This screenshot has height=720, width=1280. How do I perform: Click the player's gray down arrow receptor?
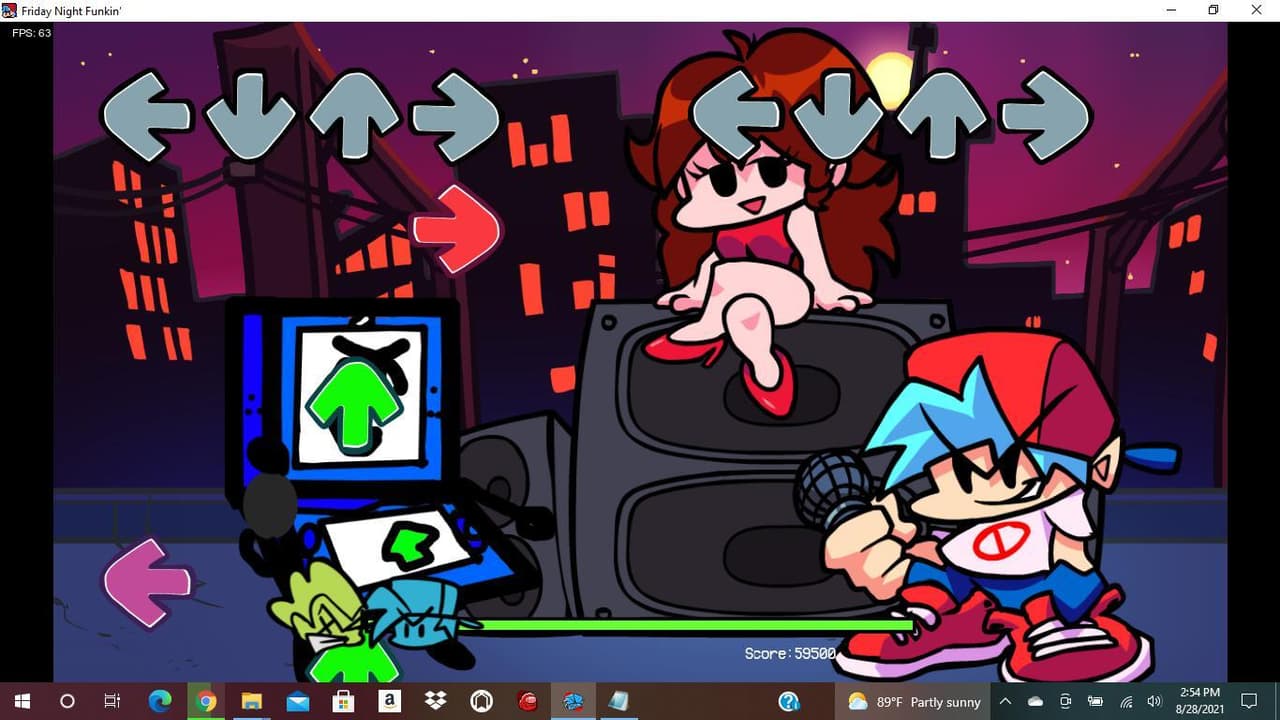coord(838,116)
